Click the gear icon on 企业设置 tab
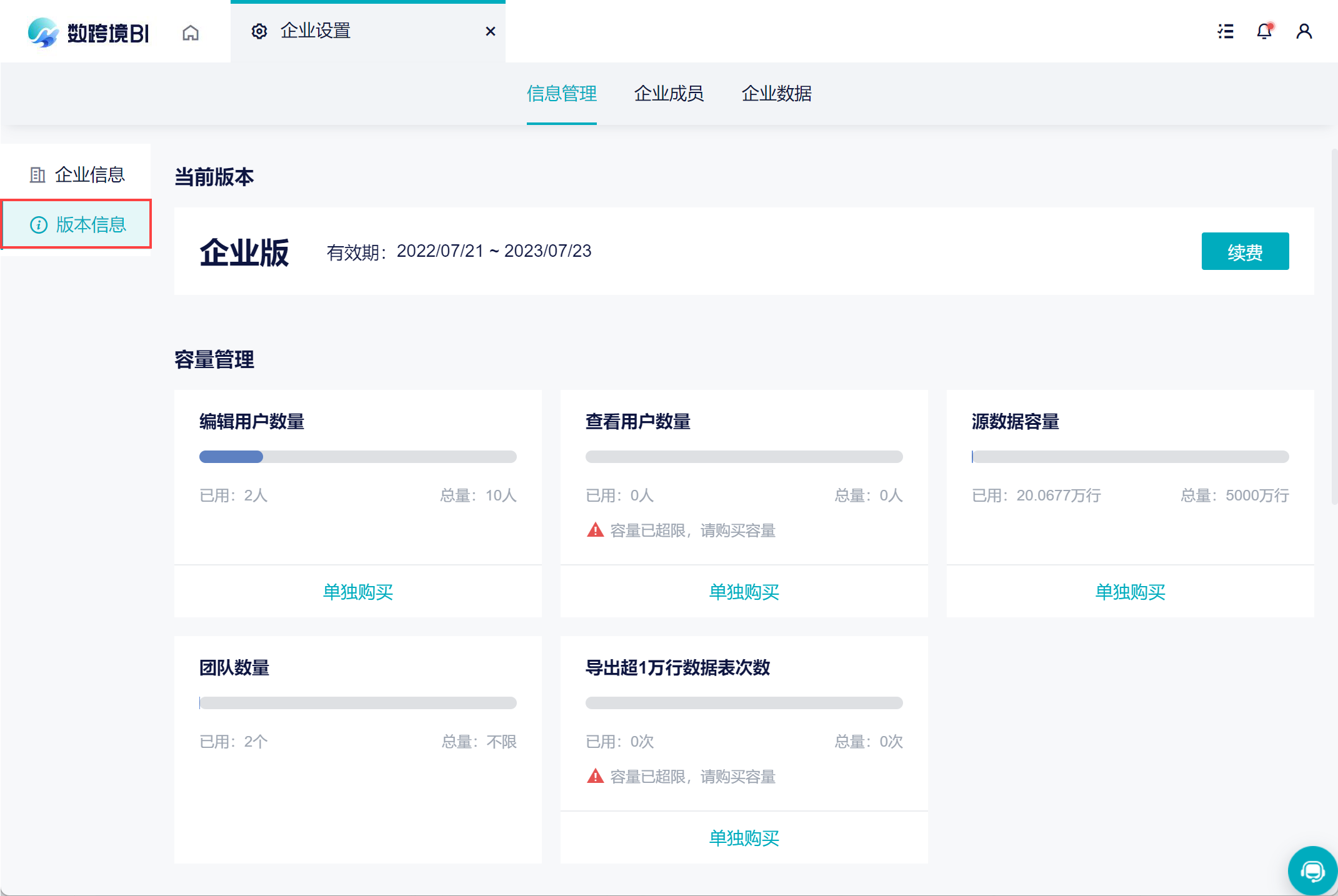Screen dimensions: 1338x896 pyautogui.click(x=259, y=31)
